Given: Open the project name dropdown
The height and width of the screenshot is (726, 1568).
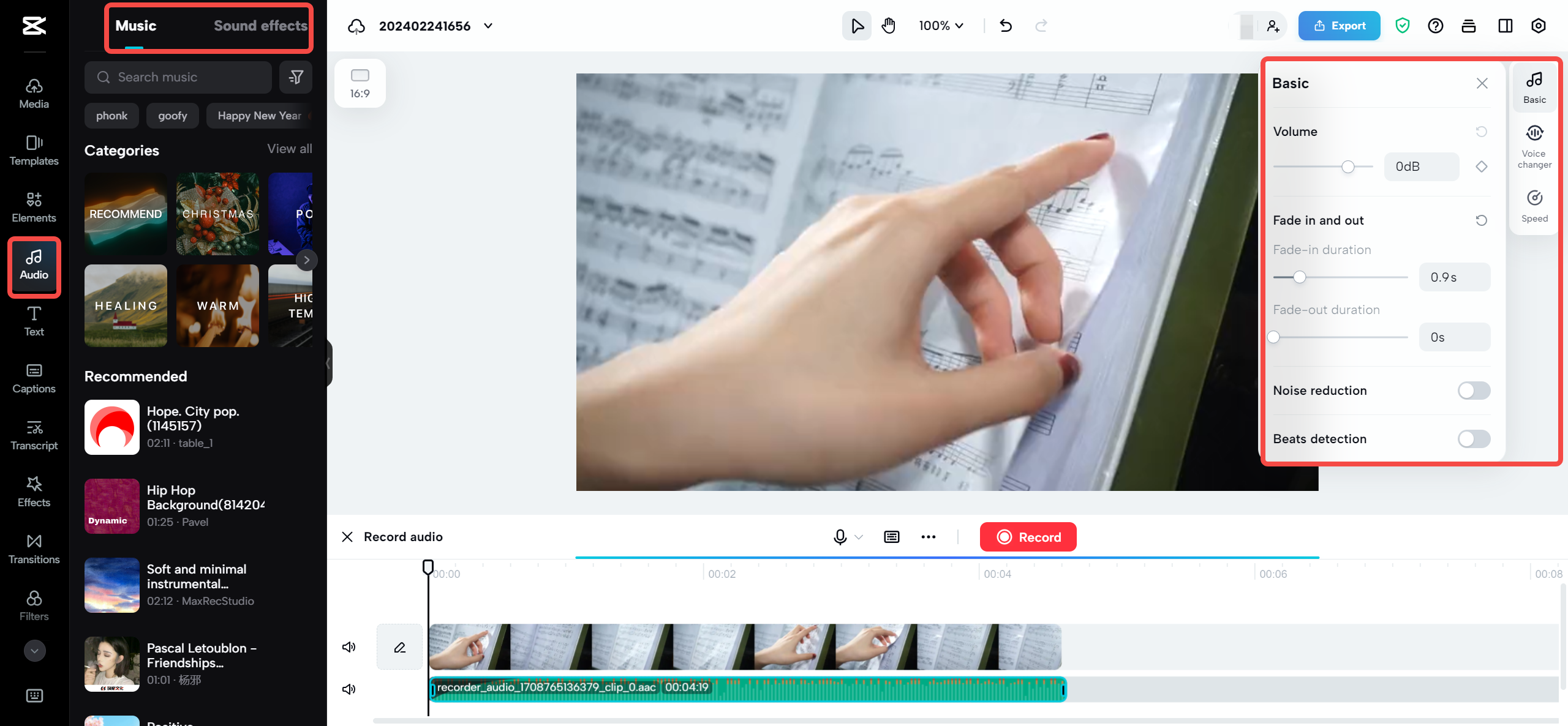Looking at the screenshot, I should pos(488,26).
